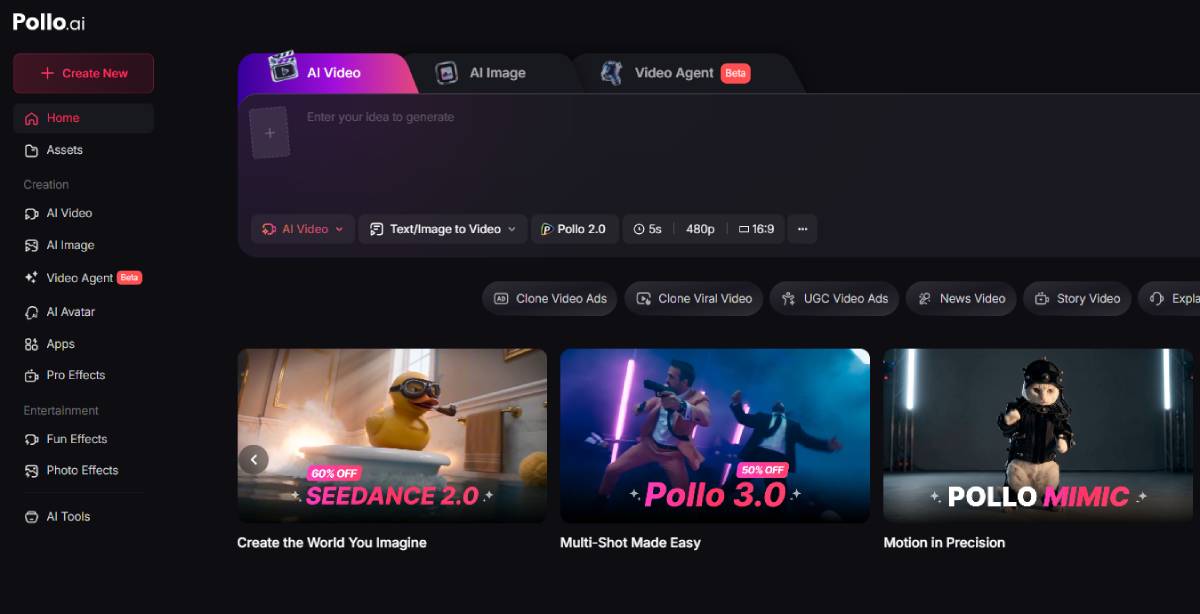1200x614 pixels.
Task: Open Fun Effects in the sidebar
Action: point(84,439)
